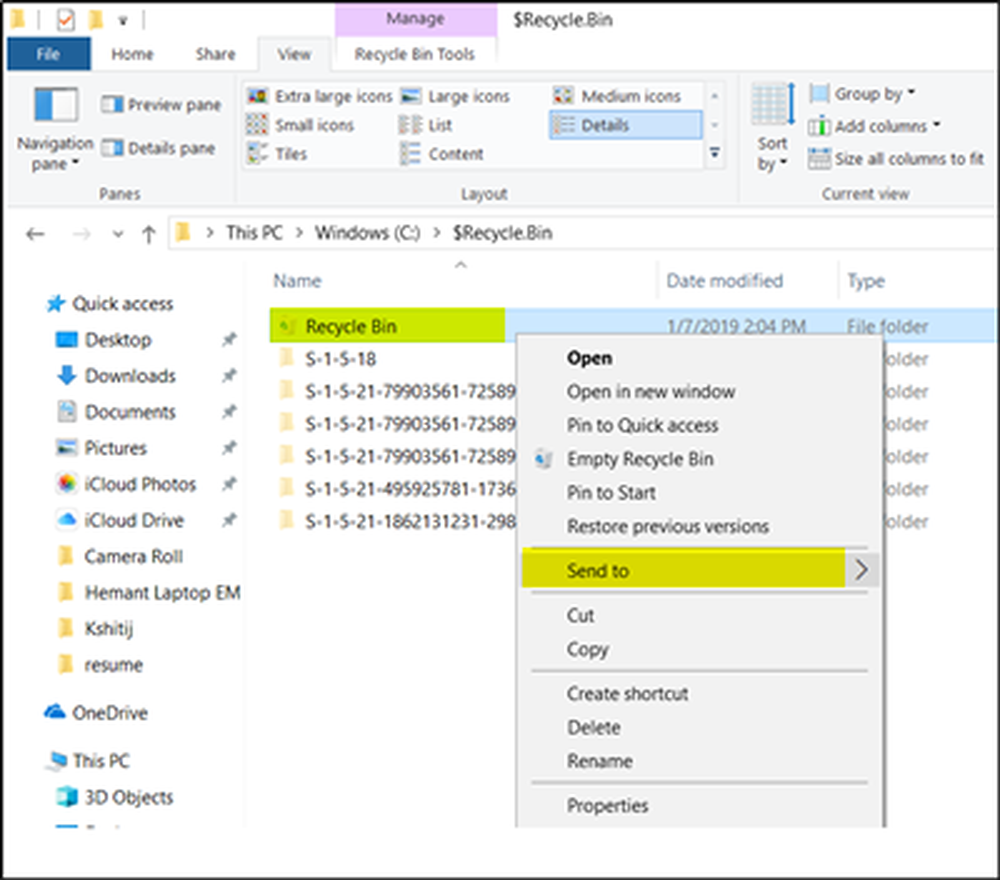Expand the Send to submenu arrow
The image size is (1000, 880).
point(863,571)
